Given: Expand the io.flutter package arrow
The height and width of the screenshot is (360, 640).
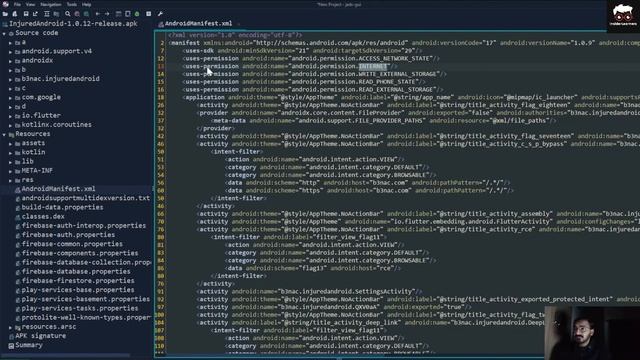Looking at the screenshot, I should pos(11,116).
